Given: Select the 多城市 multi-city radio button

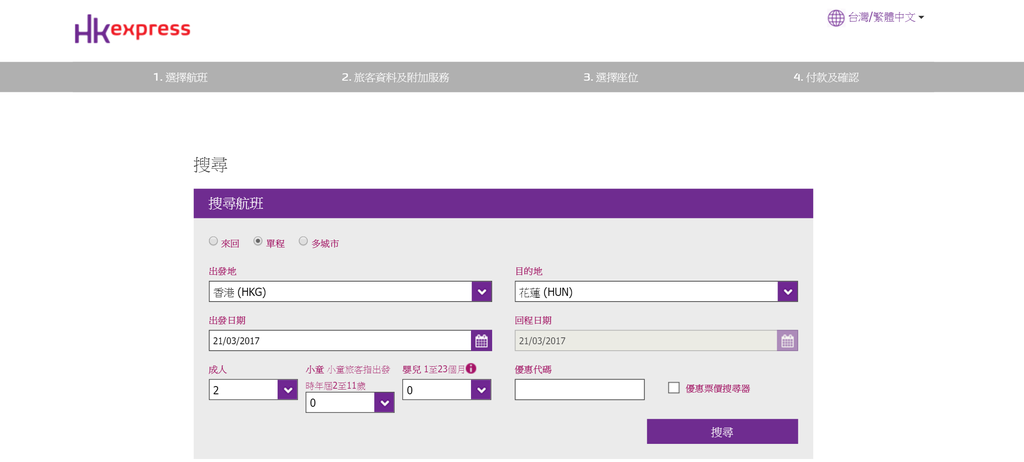Looking at the screenshot, I should click(x=303, y=241).
